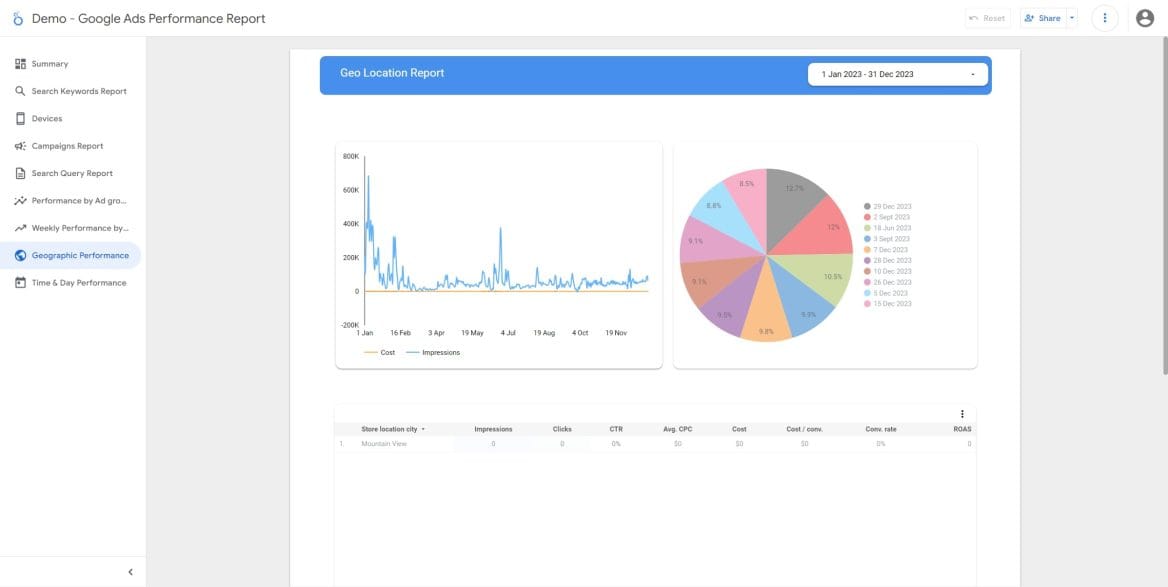Open the Share dropdown arrow
This screenshot has width=1168, height=587.
[1072, 18]
